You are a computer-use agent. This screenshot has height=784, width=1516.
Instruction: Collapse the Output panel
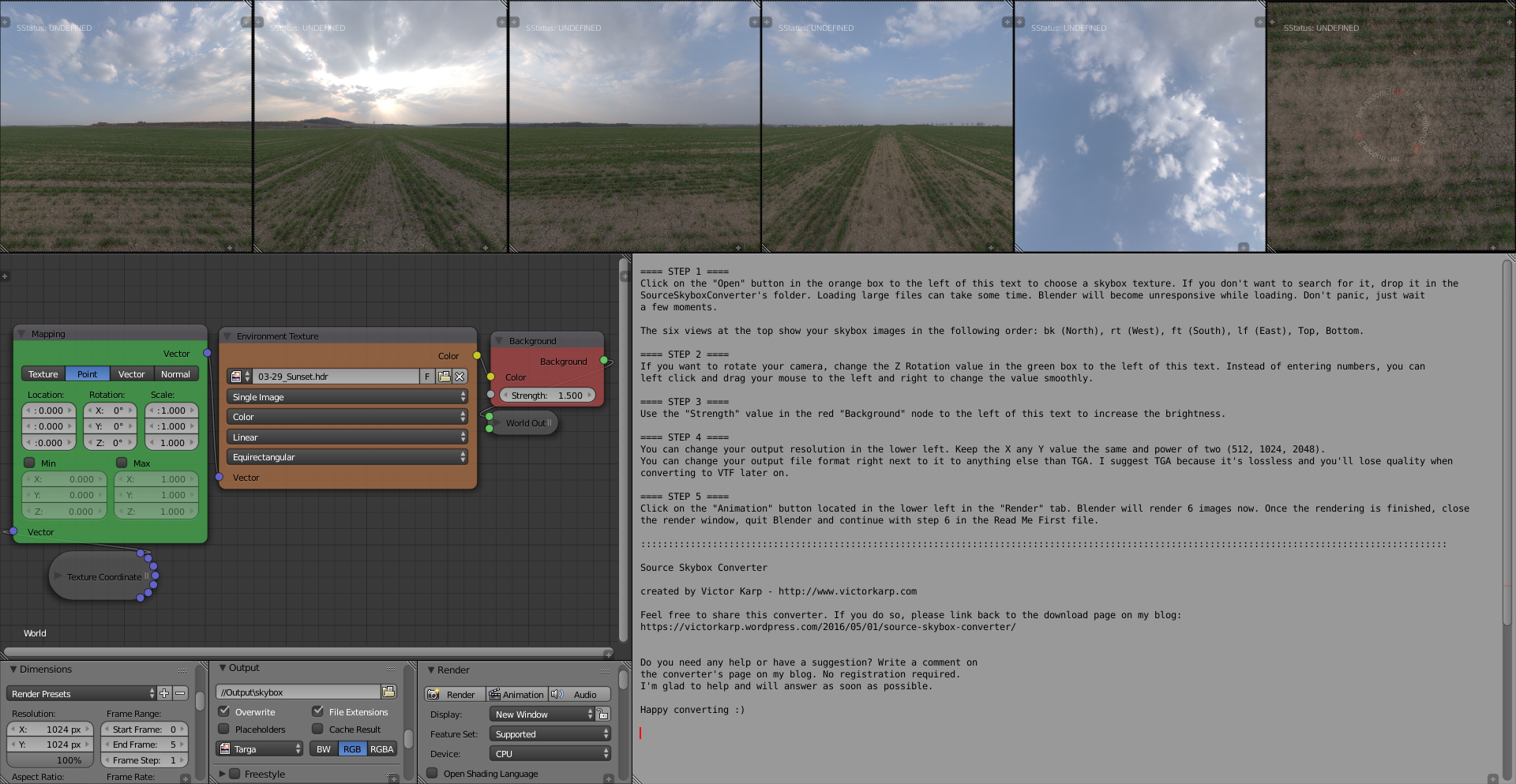(x=223, y=668)
